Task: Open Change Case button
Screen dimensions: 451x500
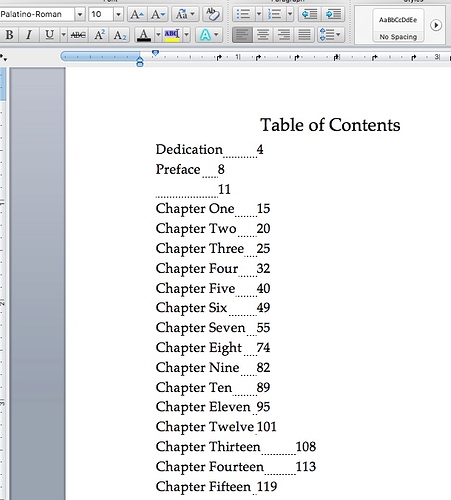Action: (185, 14)
